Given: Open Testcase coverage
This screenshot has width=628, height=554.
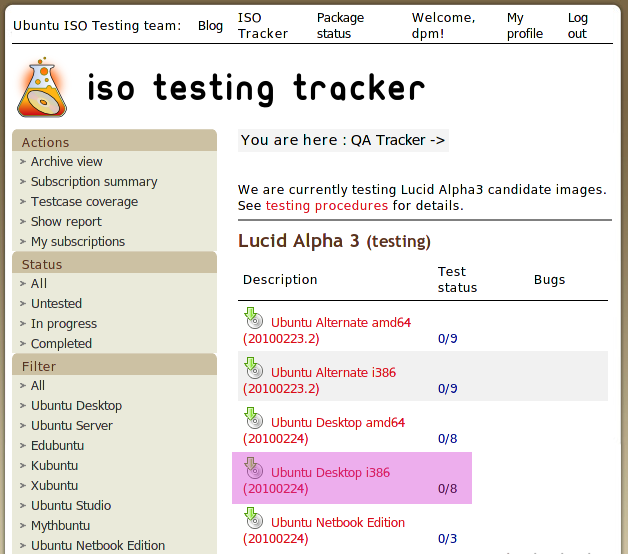Looking at the screenshot, I should point(85,202).
